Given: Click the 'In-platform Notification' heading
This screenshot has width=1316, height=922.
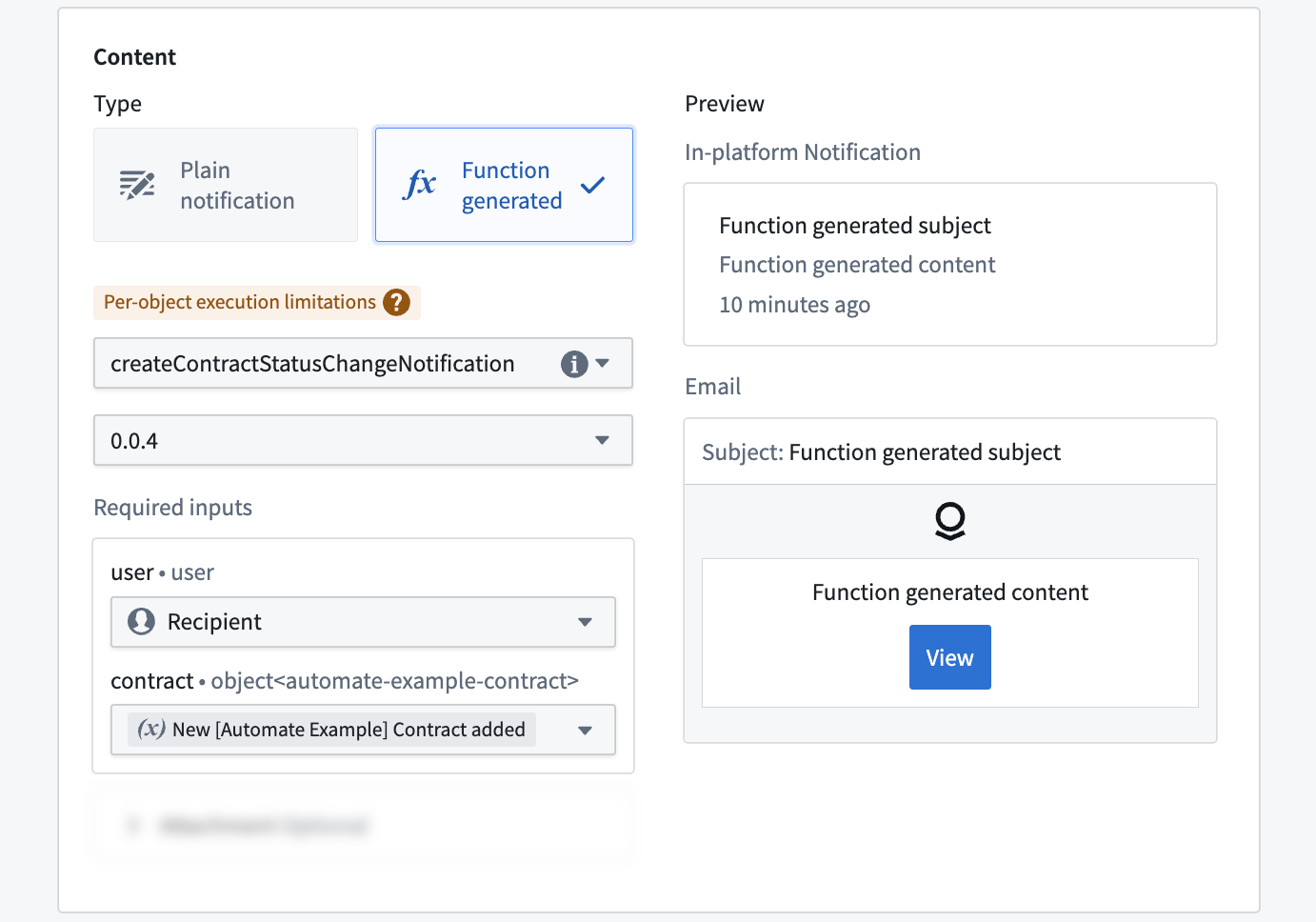Looking at the screenshot, I should click(803, 152).
